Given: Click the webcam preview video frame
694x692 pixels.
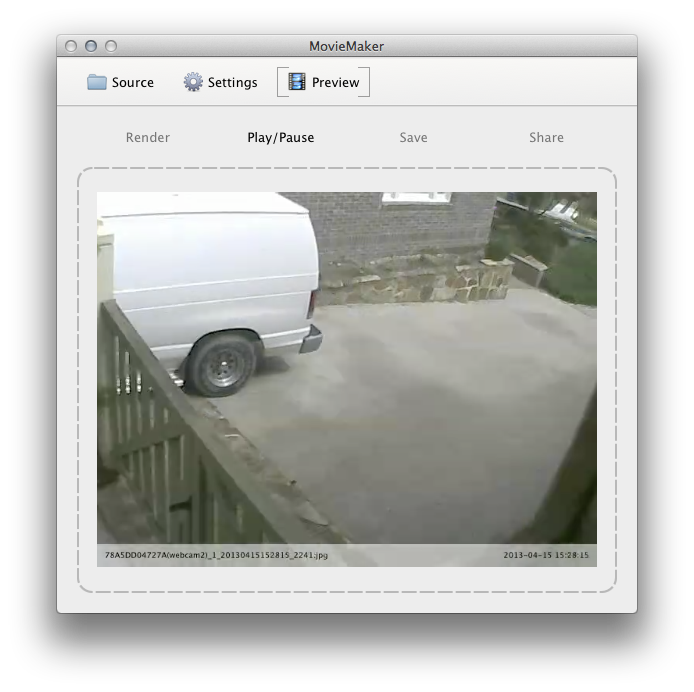Looking at the screenshot, I should pos(347,379).
